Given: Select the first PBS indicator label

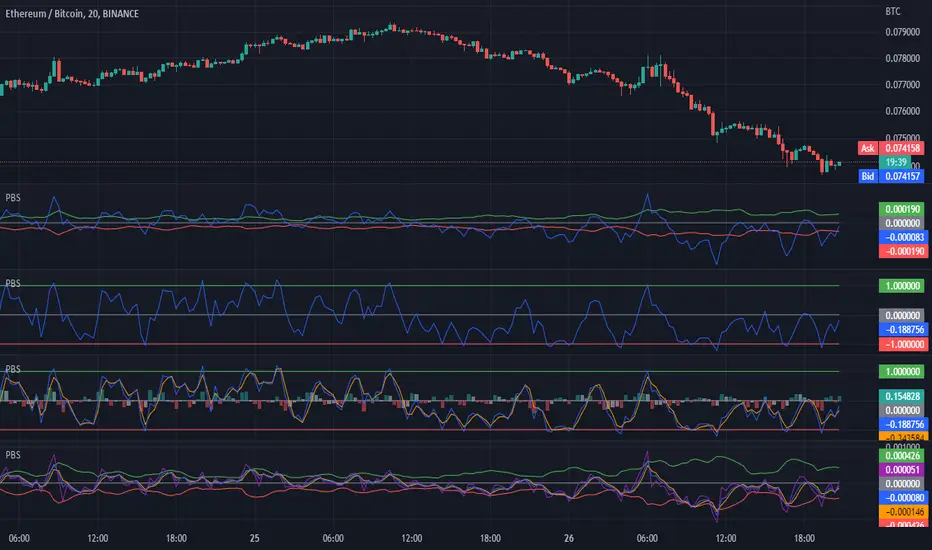Looking at the screenshot, I should coord(12,197).
